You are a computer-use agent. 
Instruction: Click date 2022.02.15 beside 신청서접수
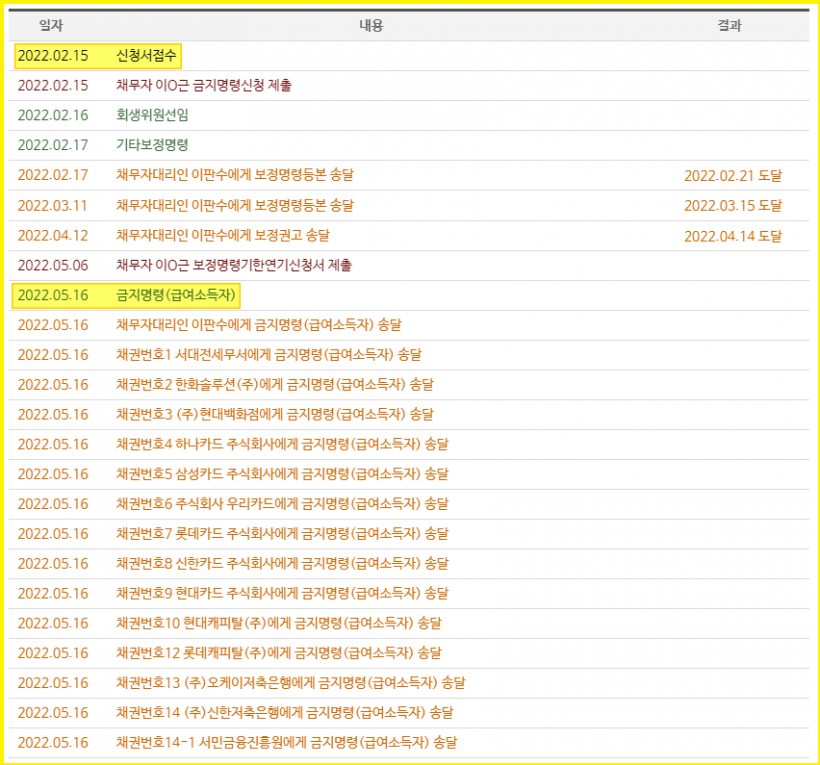[x=53, y=55]
